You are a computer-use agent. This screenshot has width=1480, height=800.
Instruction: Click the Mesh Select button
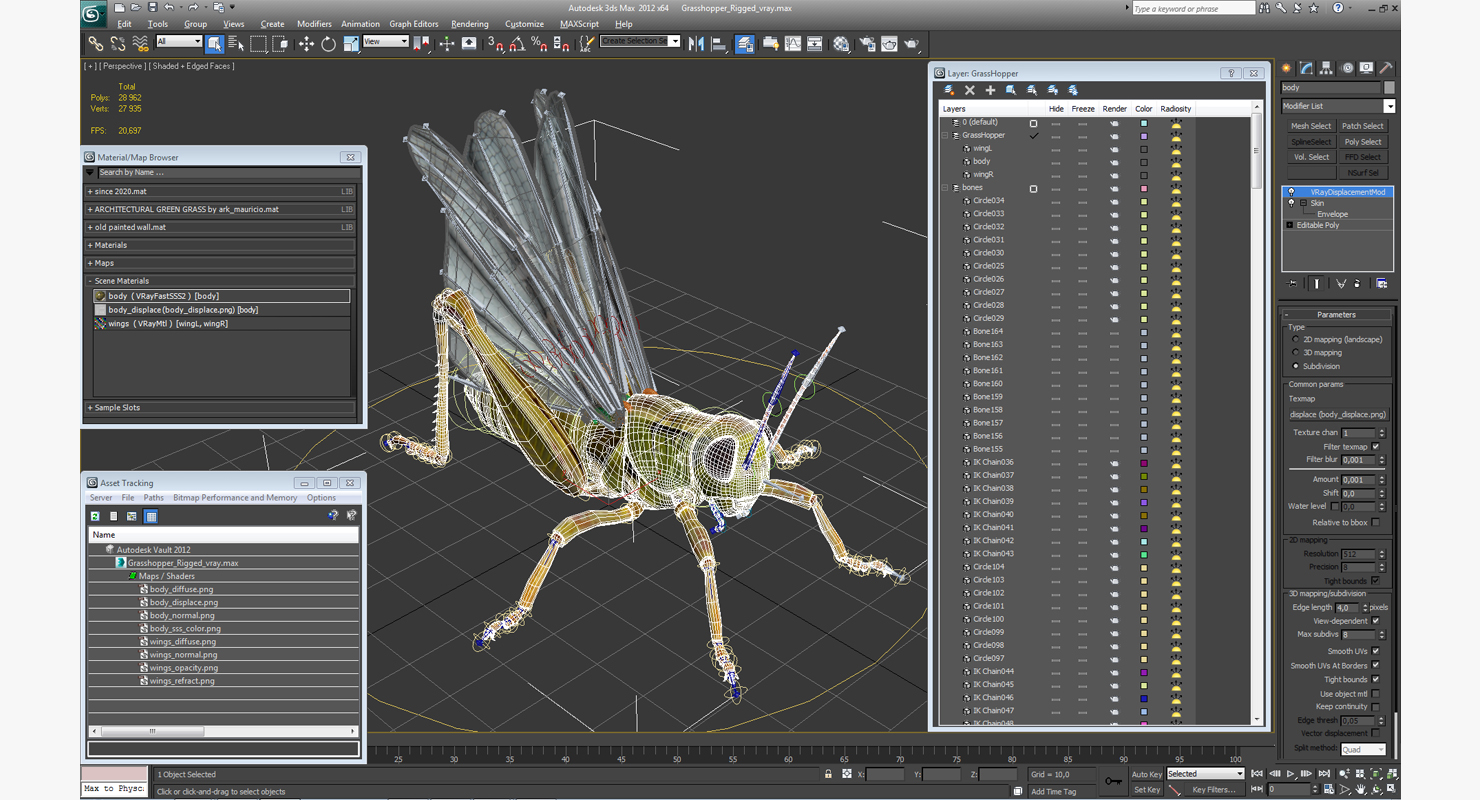1310,126
